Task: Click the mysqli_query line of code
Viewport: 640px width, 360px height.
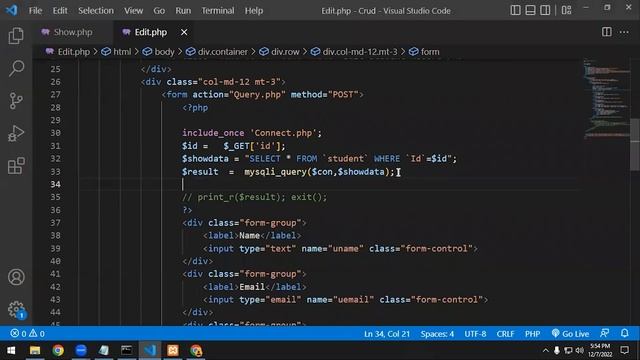Action: pos(288,171)
